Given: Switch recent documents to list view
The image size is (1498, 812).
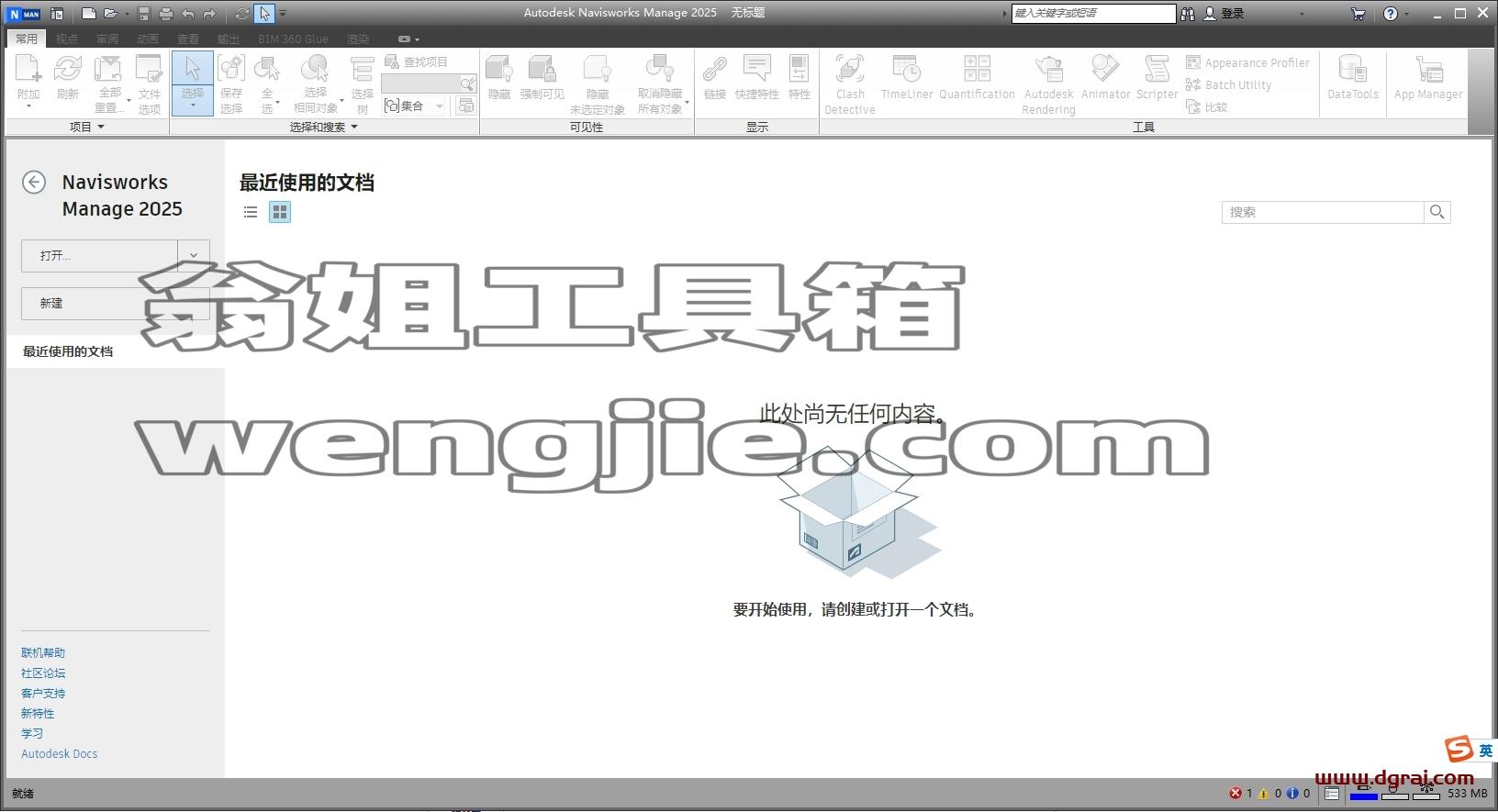Looking at the screenshot, I should (x=251, y=212).
